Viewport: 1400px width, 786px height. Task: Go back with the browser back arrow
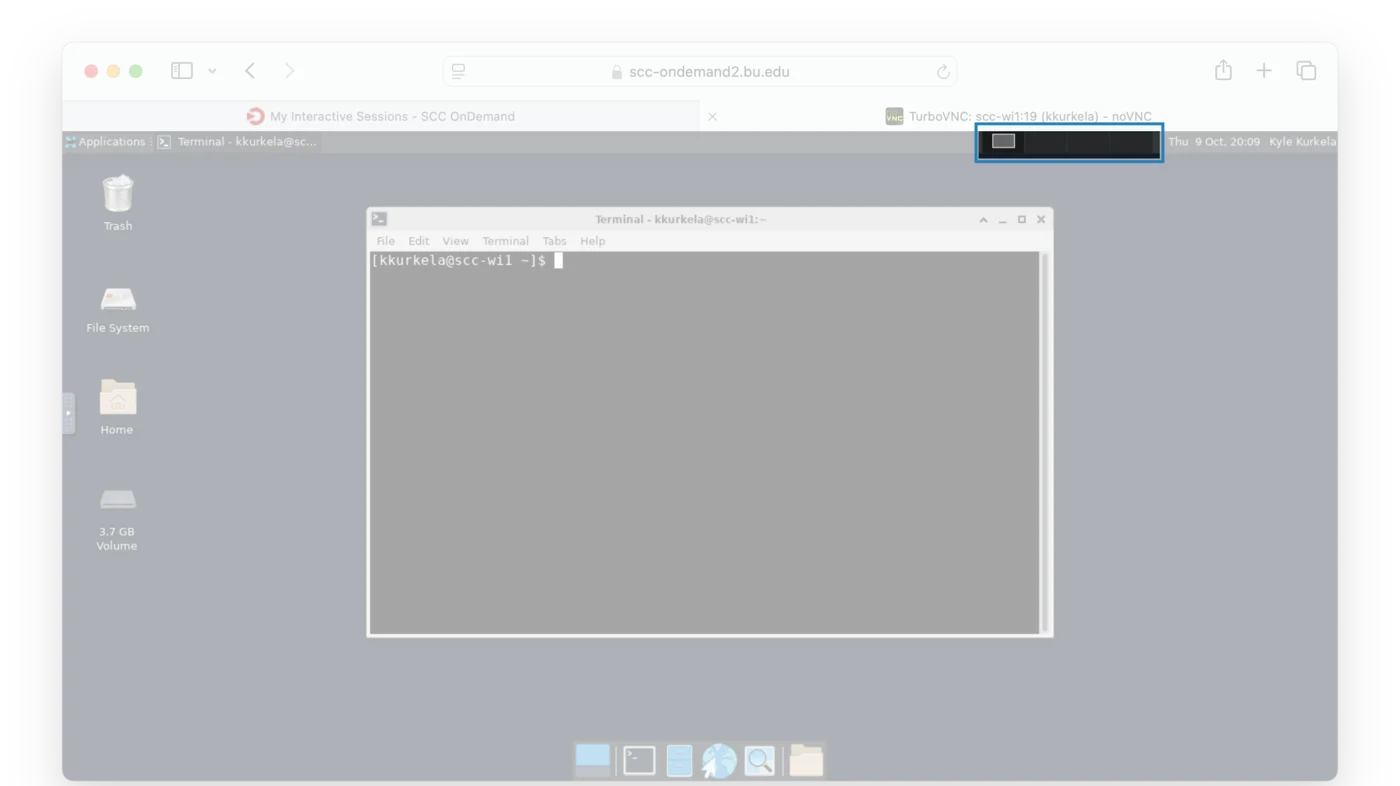(250, 71)
